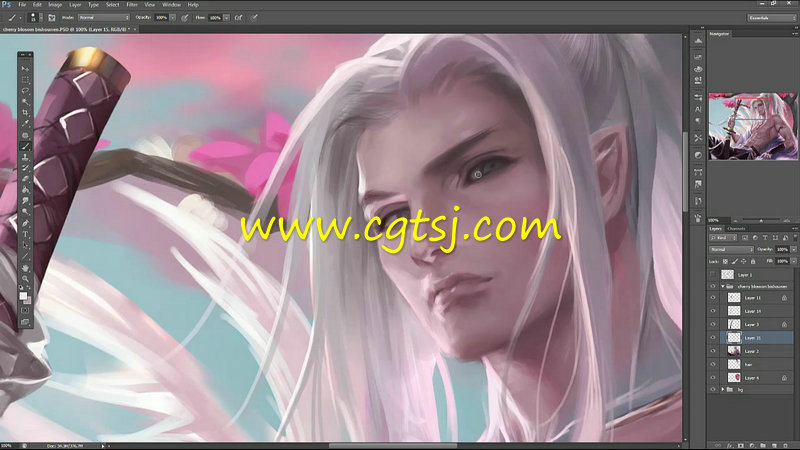
Task: Open the Tool Presets panel icon
Action: (x=698, y=138)
